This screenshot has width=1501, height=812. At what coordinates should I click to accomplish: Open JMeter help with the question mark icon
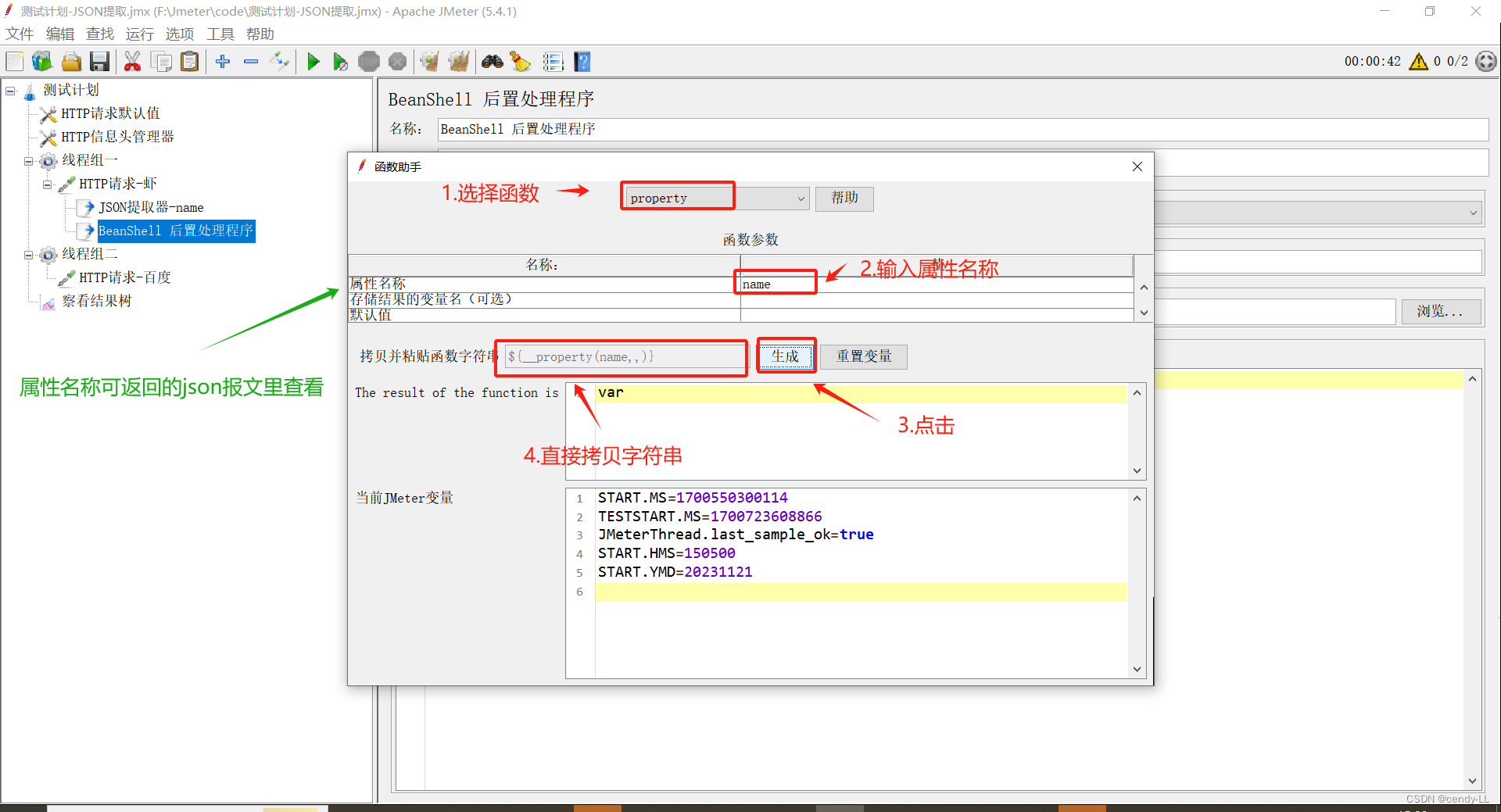[x=582, y=61]
